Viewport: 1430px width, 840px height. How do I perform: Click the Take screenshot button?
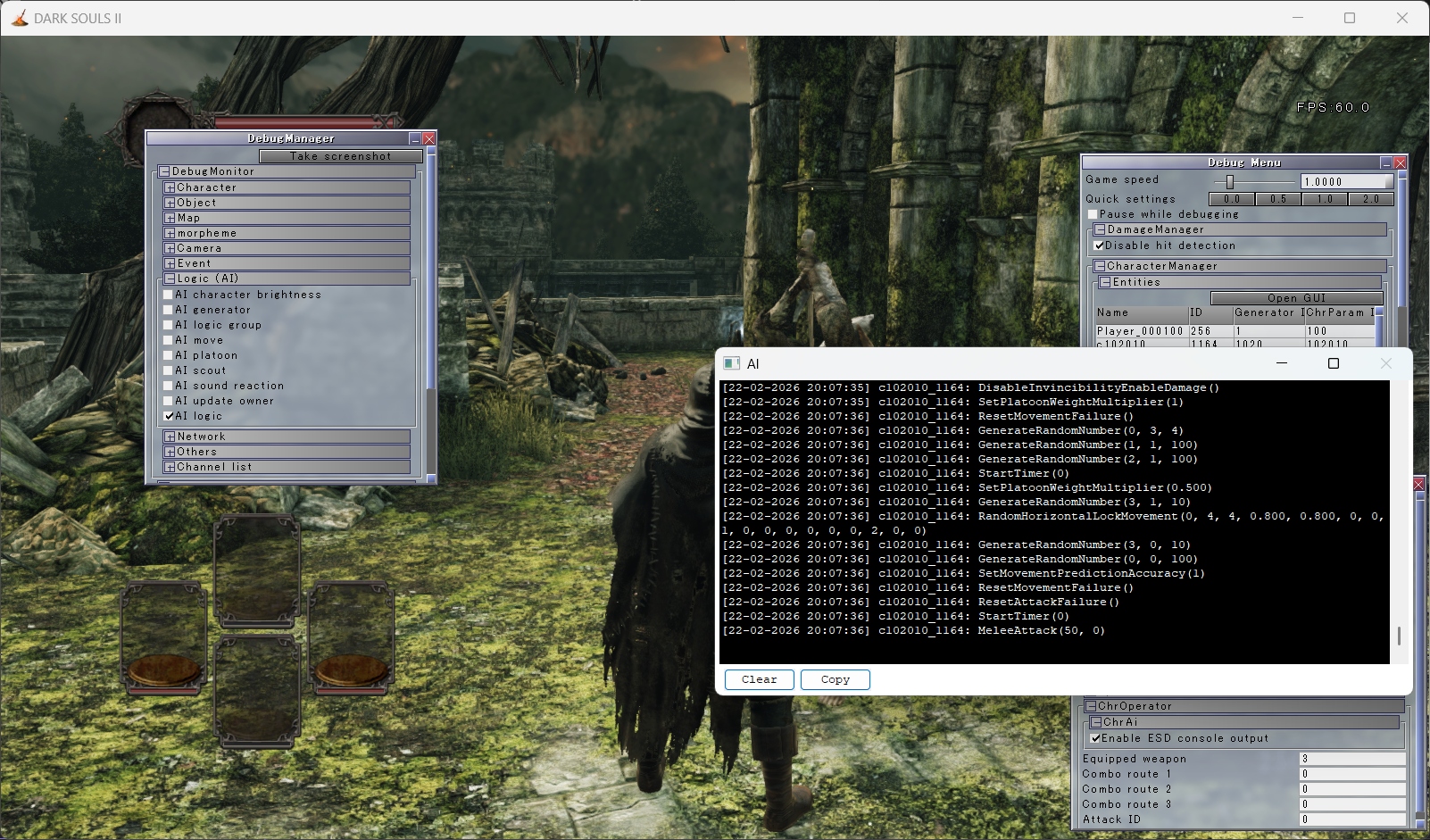pyautogui.click(x=340, y=156)
